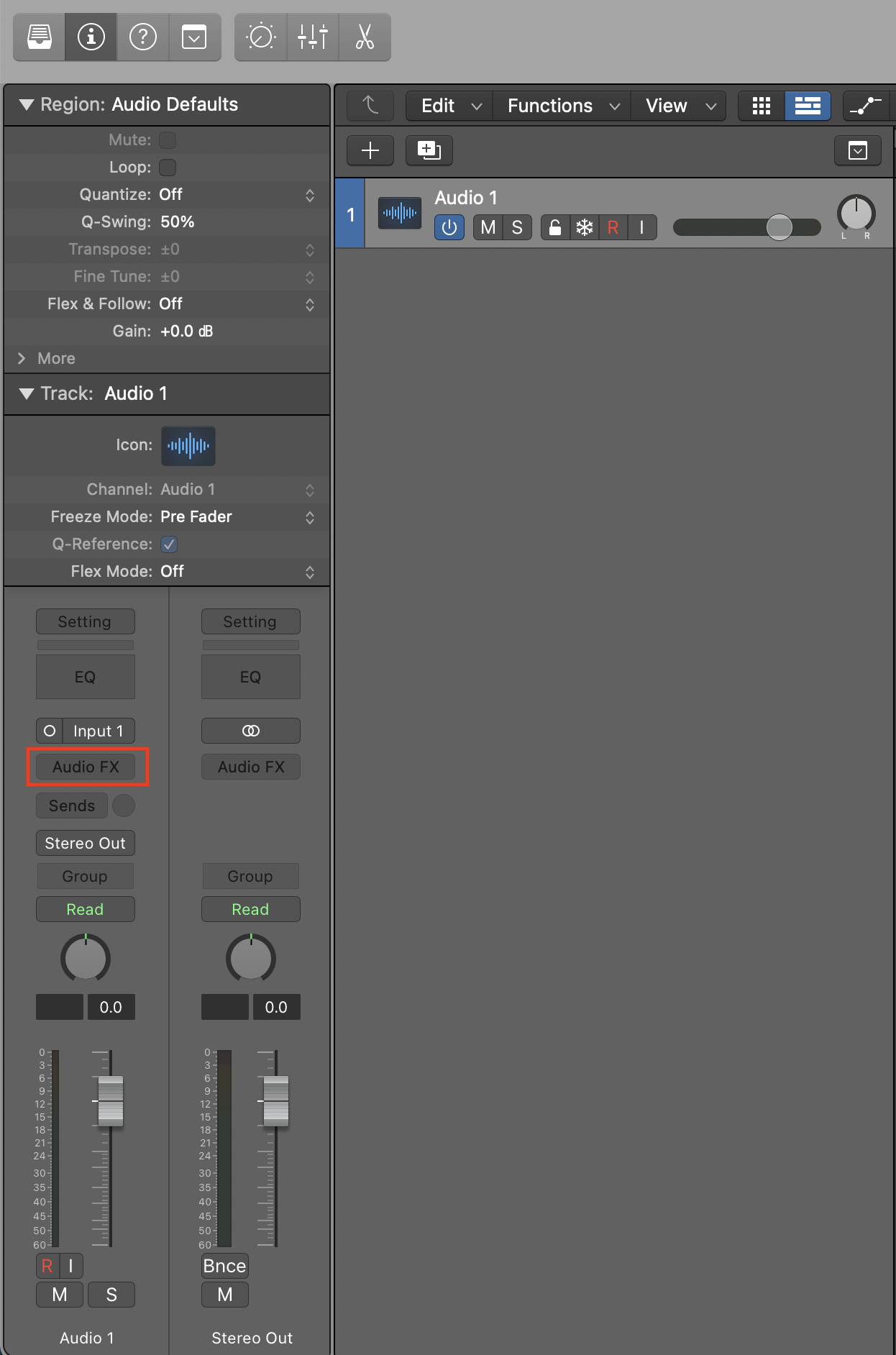Open the Editors scissors button
896x1355 pixels.
[365, 37]
